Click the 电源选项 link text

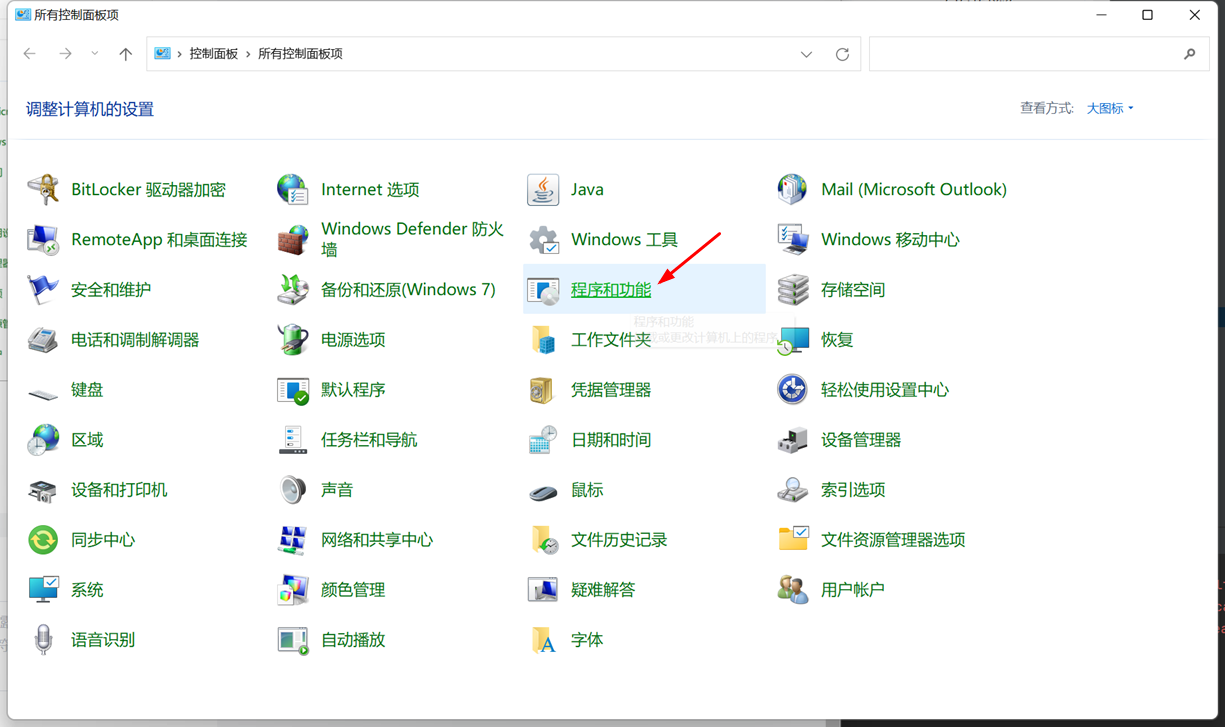[353, 340]
